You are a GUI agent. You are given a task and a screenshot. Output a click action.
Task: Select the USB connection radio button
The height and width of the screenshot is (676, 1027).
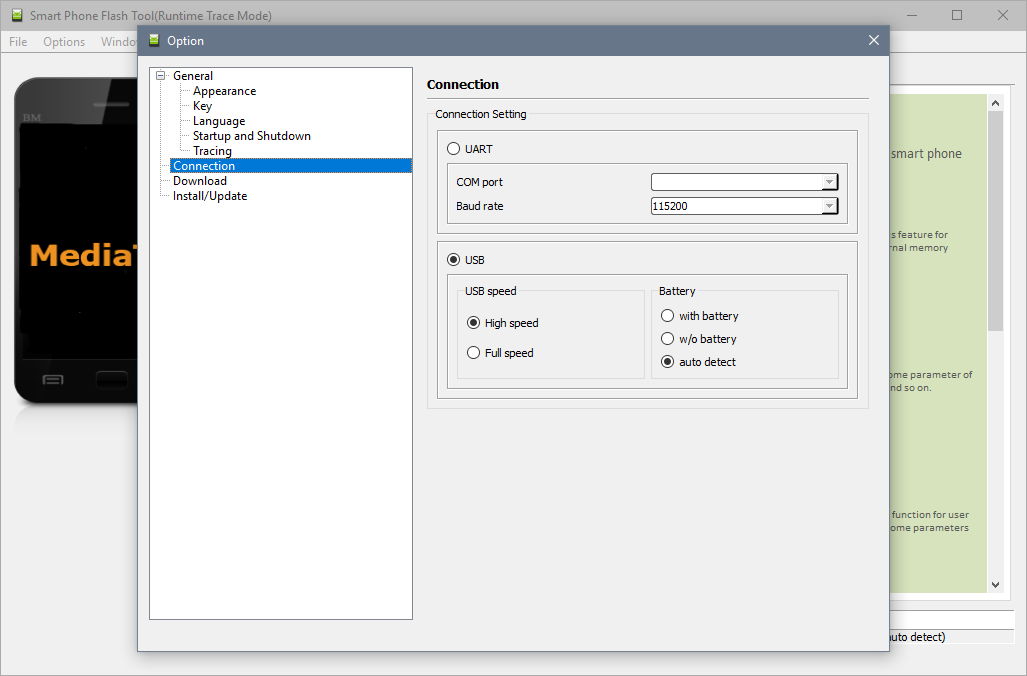click(454, 260)
